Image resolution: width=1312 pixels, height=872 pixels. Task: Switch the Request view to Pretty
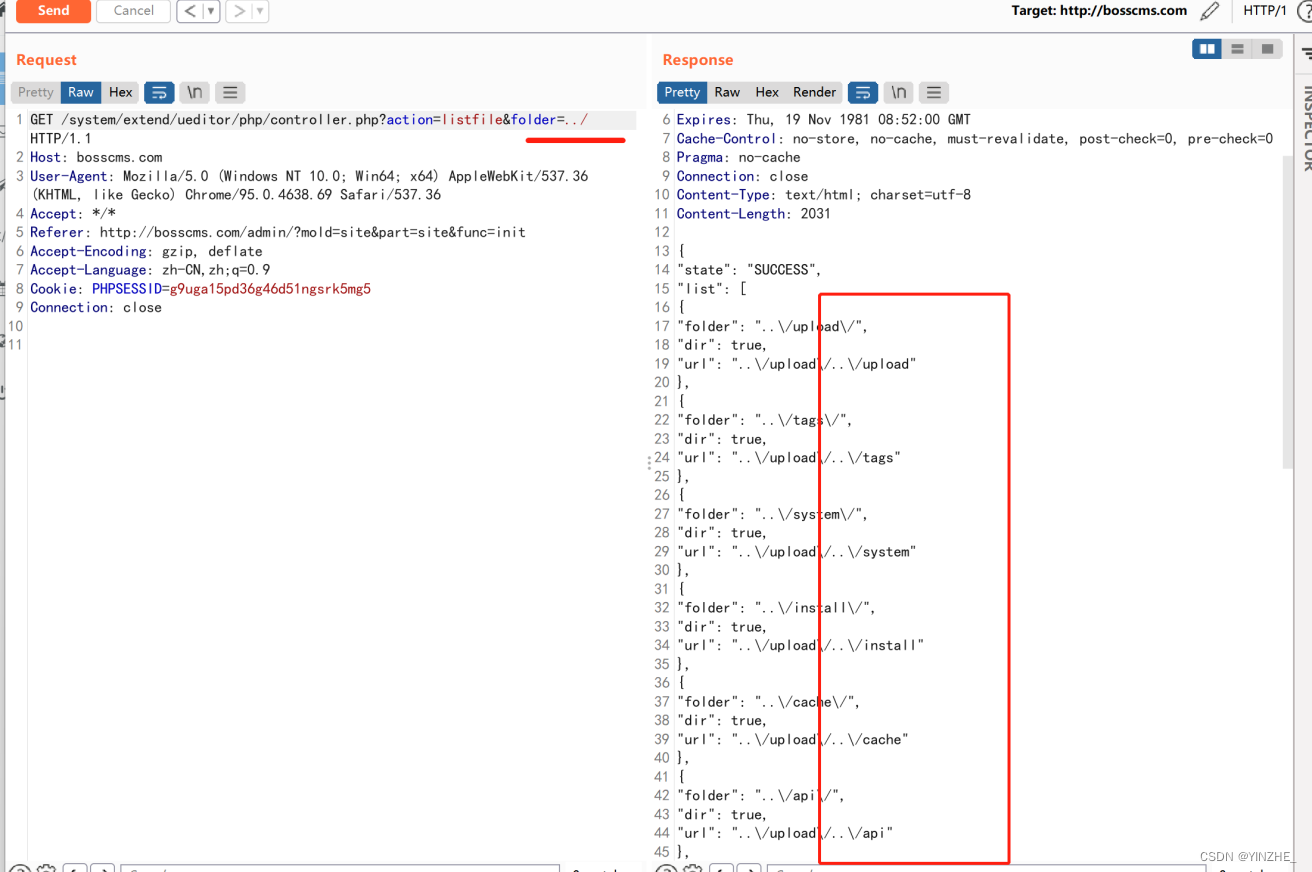point(36,92)
